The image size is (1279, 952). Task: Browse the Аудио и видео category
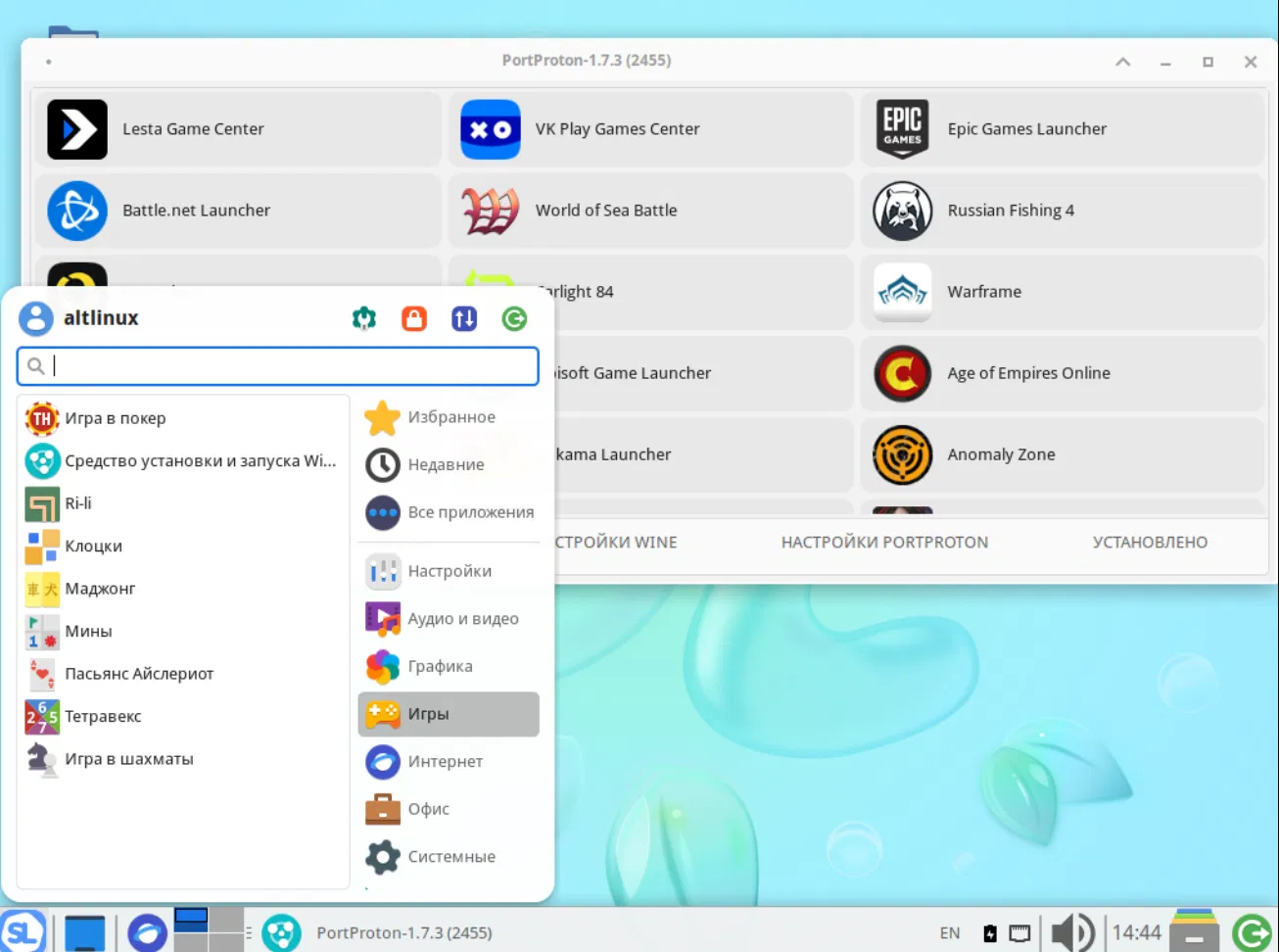coord(450,619)
